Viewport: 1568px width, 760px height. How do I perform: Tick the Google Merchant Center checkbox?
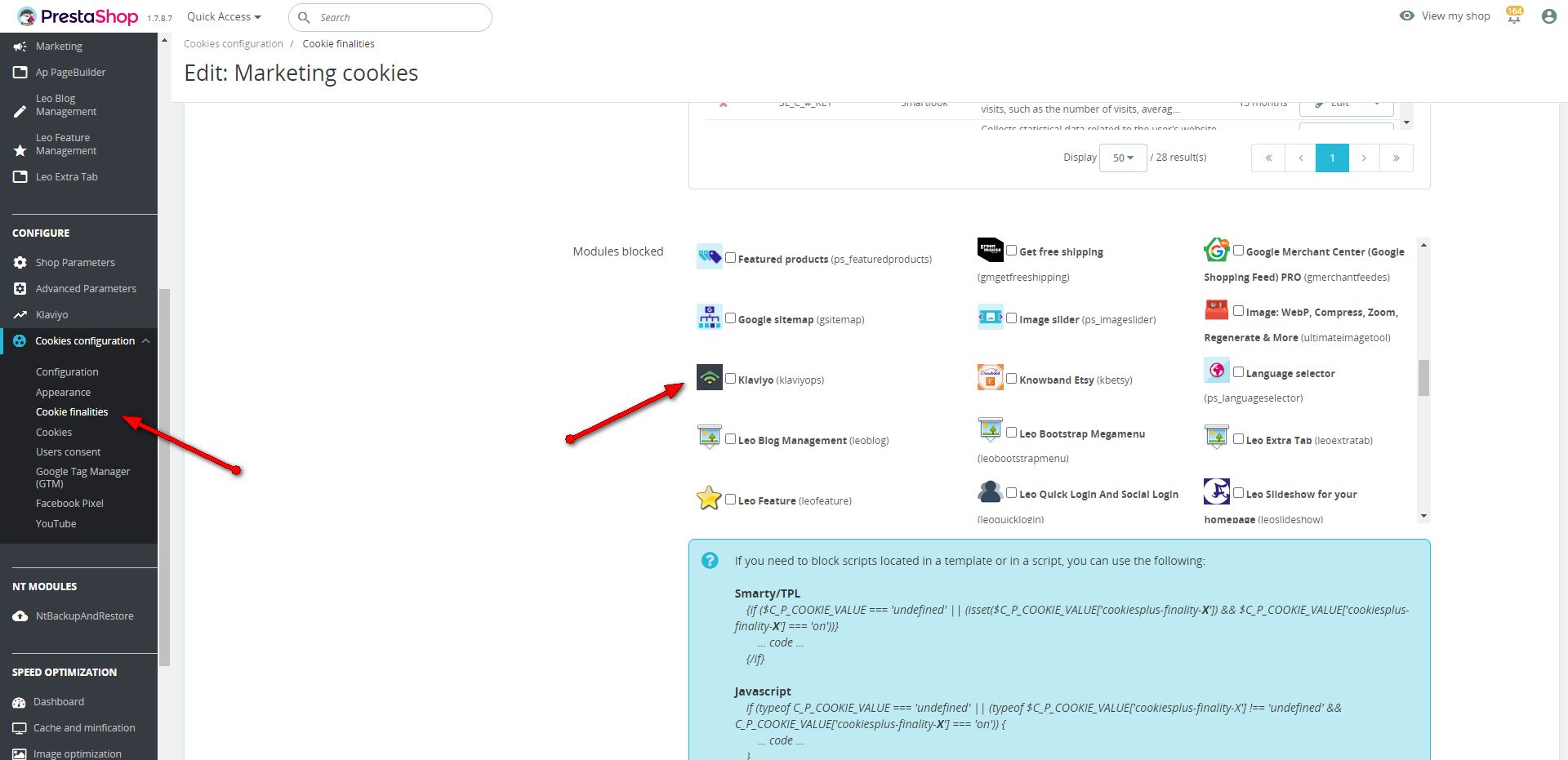click(x=1239, y=251)
